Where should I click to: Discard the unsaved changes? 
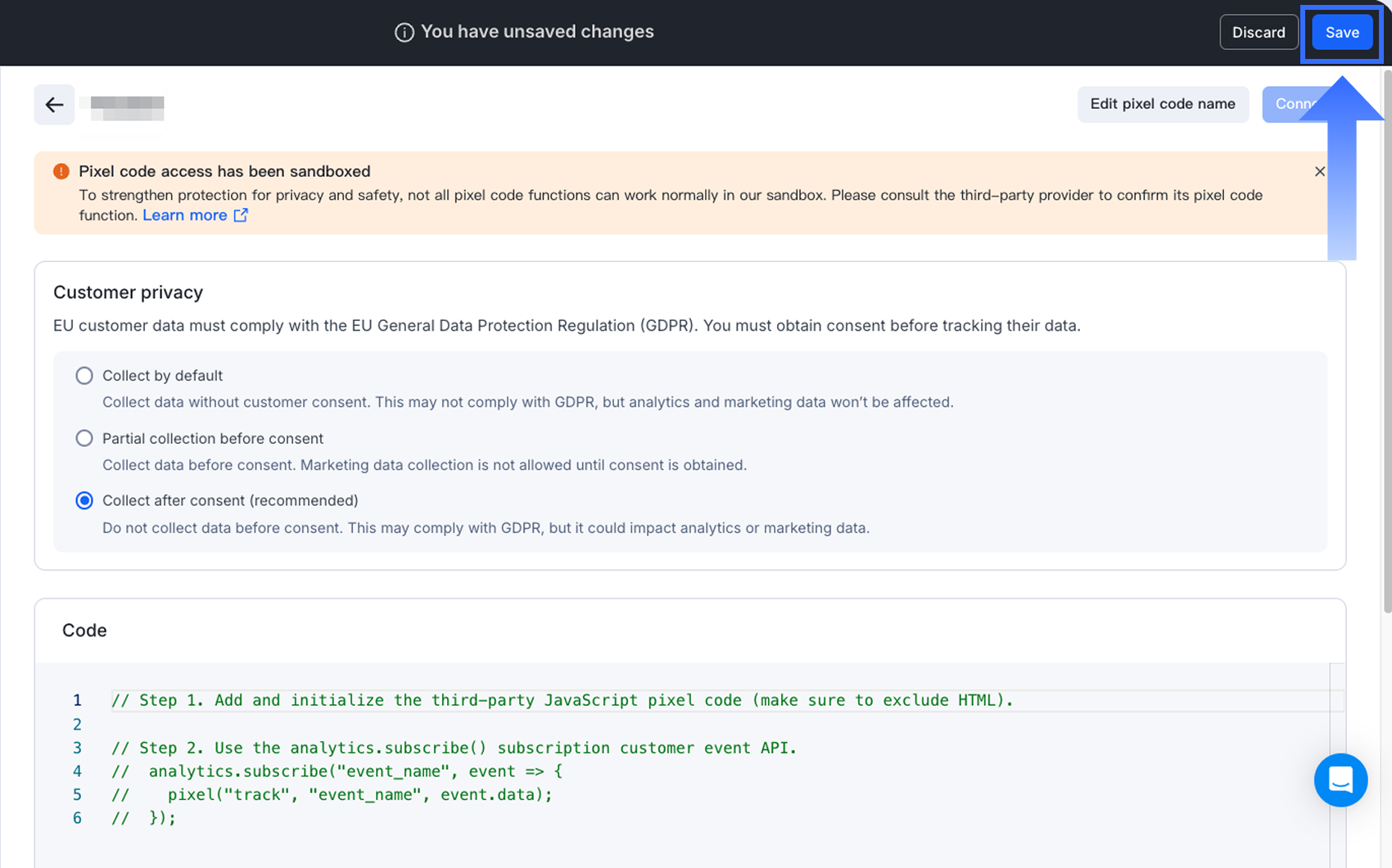pyautogui.click(x=1258, y=33)
